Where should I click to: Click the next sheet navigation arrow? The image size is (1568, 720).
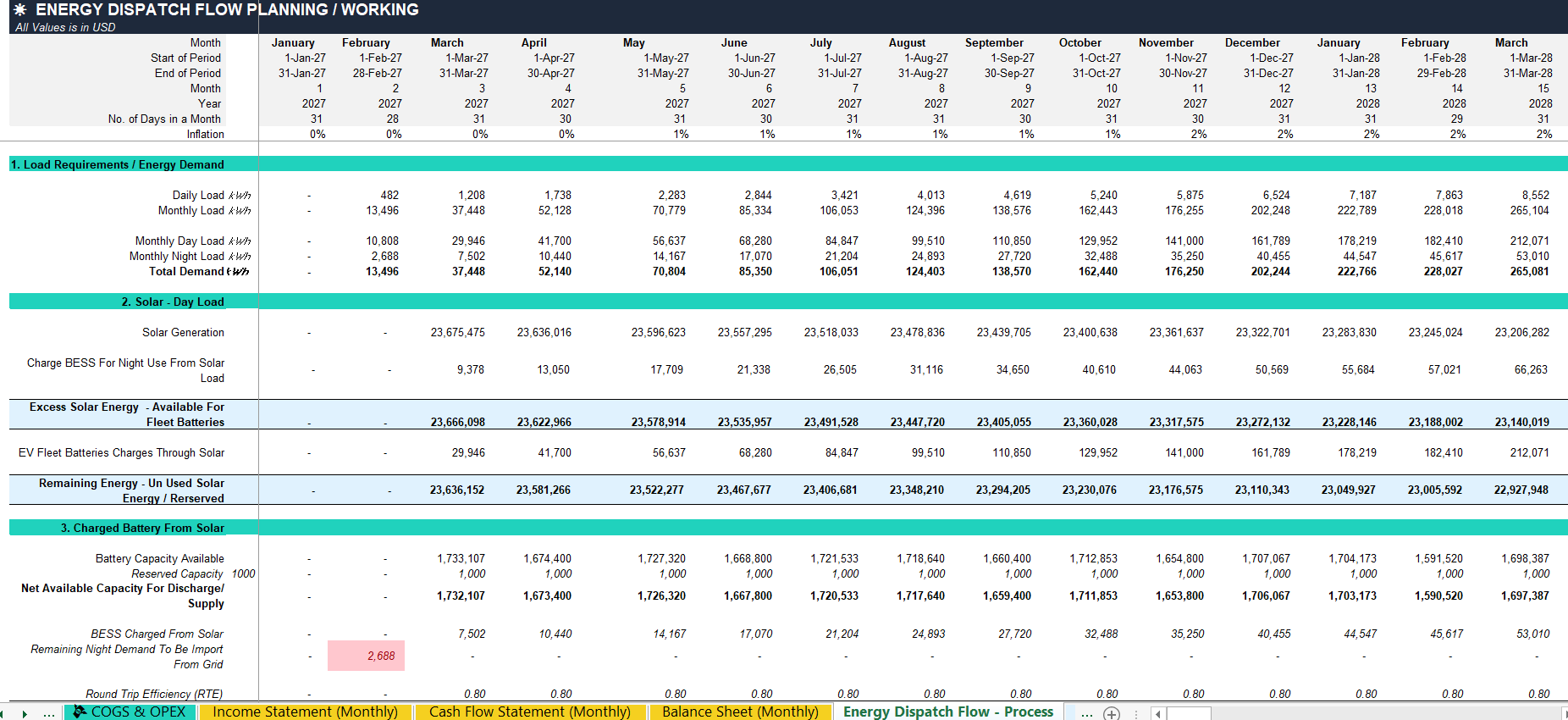[x=25, y=714]
